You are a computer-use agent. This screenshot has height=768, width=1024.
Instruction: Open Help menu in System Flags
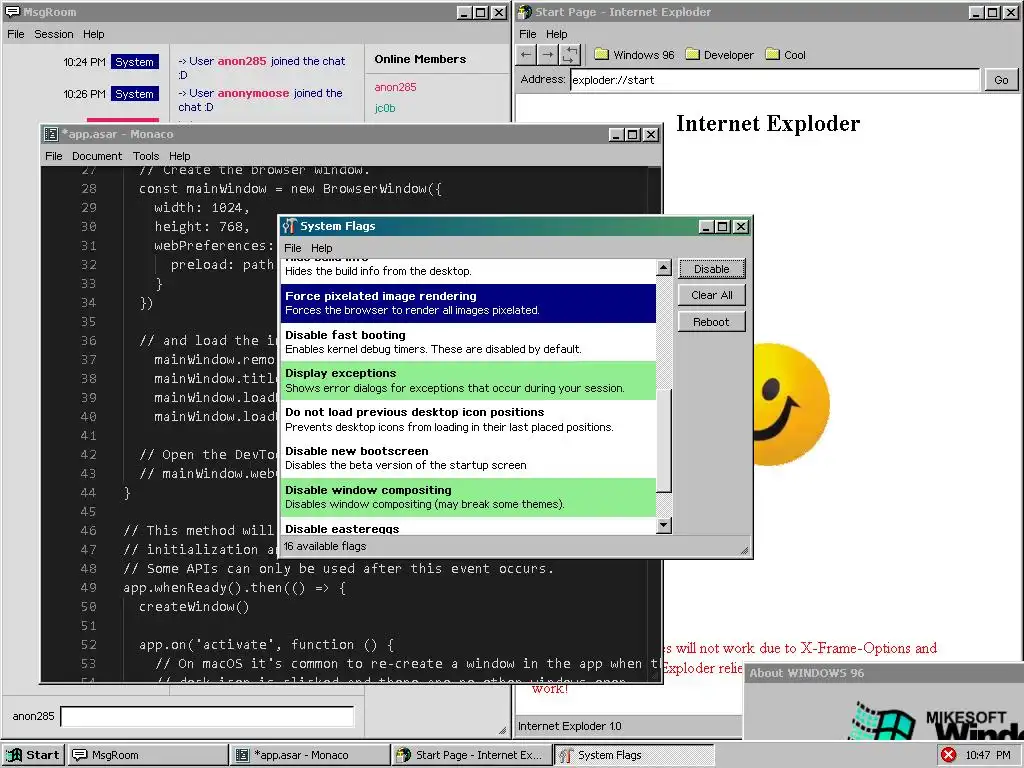click(x=321, y=248)
